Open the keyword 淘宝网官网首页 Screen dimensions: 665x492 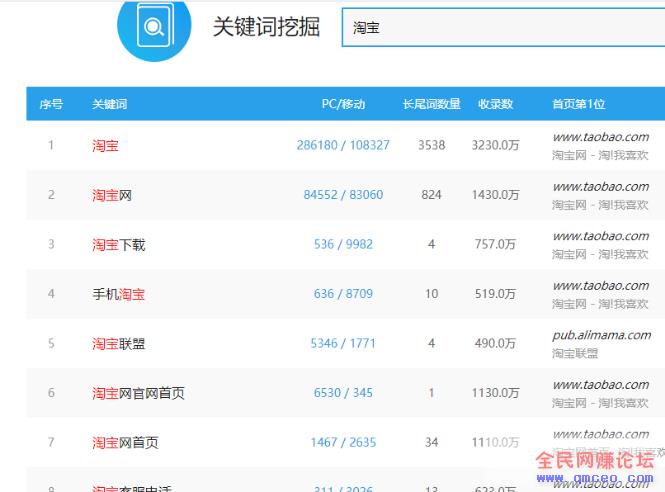click(x=138, y=393)
